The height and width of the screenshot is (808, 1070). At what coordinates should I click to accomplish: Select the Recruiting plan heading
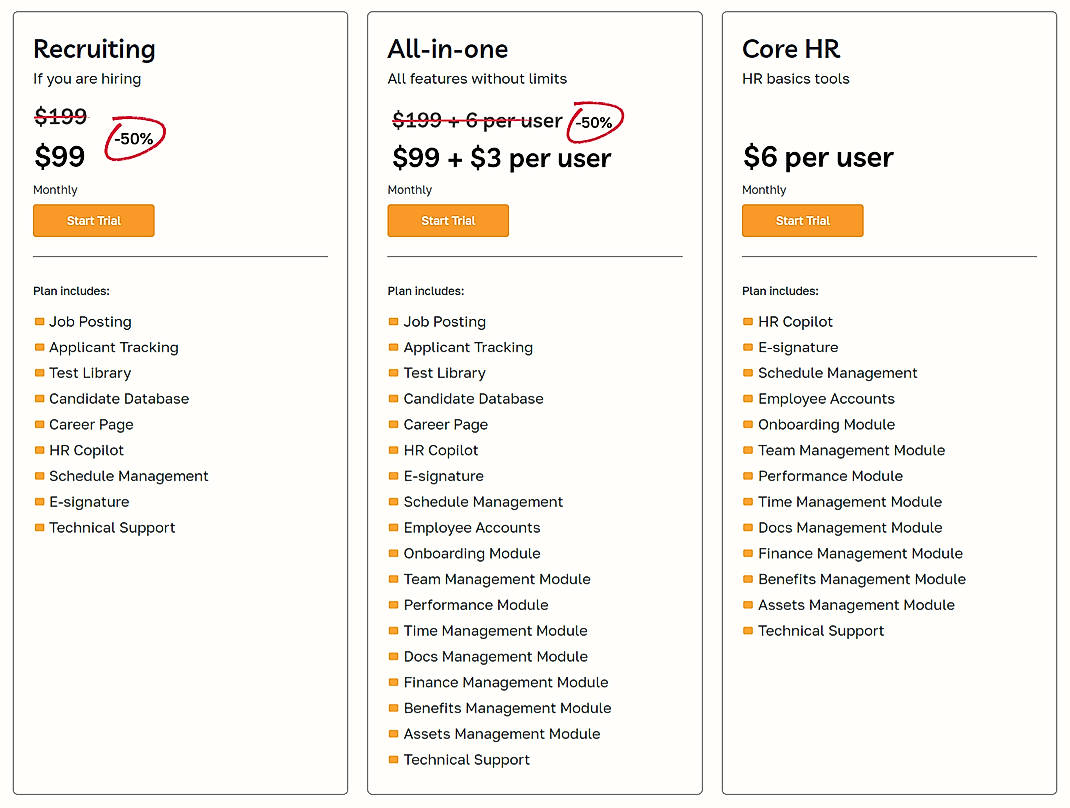[x=94, y=48]
